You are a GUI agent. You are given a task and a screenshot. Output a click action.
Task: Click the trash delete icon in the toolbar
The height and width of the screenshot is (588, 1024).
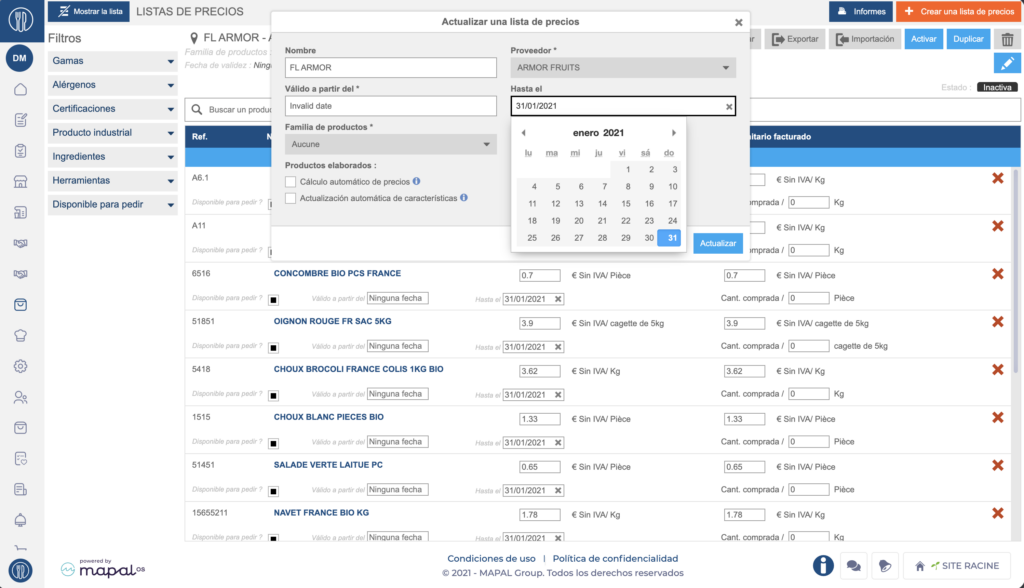pyautogui.click(x=1007, y=39)
